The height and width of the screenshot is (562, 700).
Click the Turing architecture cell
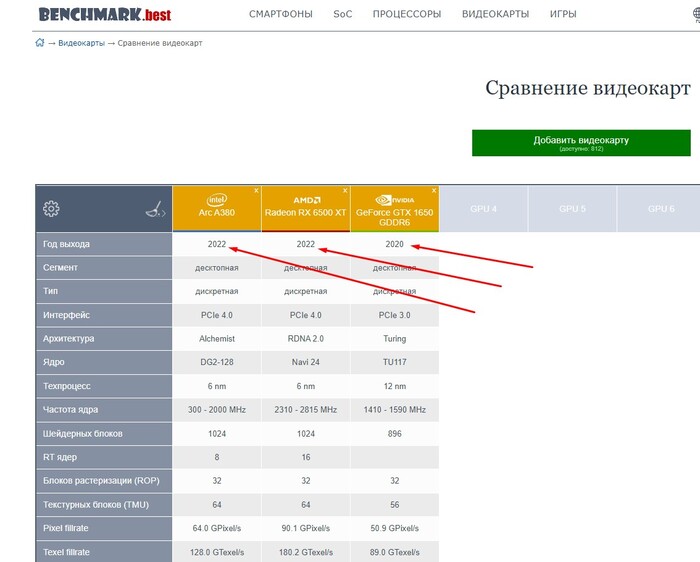(x=395, y=339)
